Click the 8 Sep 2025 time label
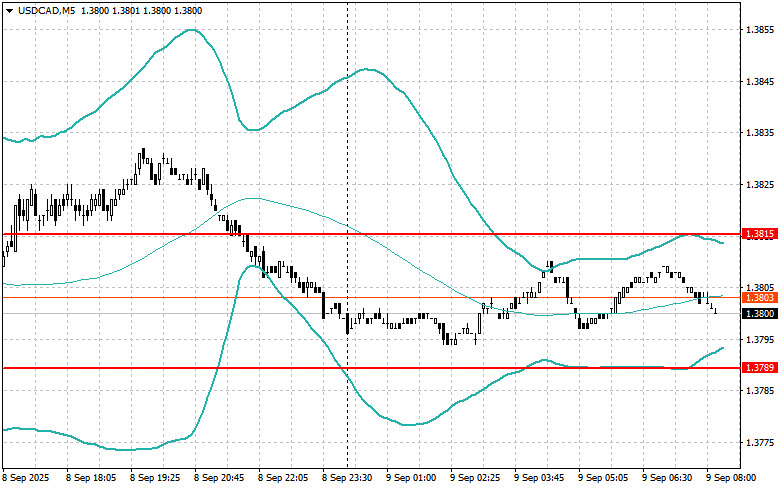The height and width of the screenshot is (489, 781). [x=26, y=478]
